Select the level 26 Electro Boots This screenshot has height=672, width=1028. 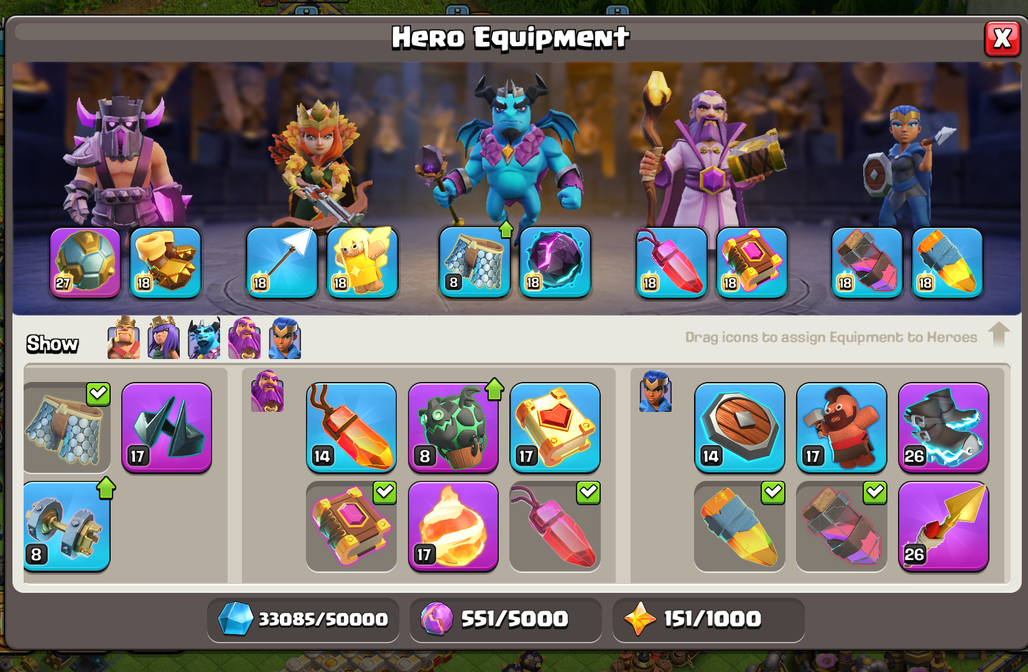943,427
